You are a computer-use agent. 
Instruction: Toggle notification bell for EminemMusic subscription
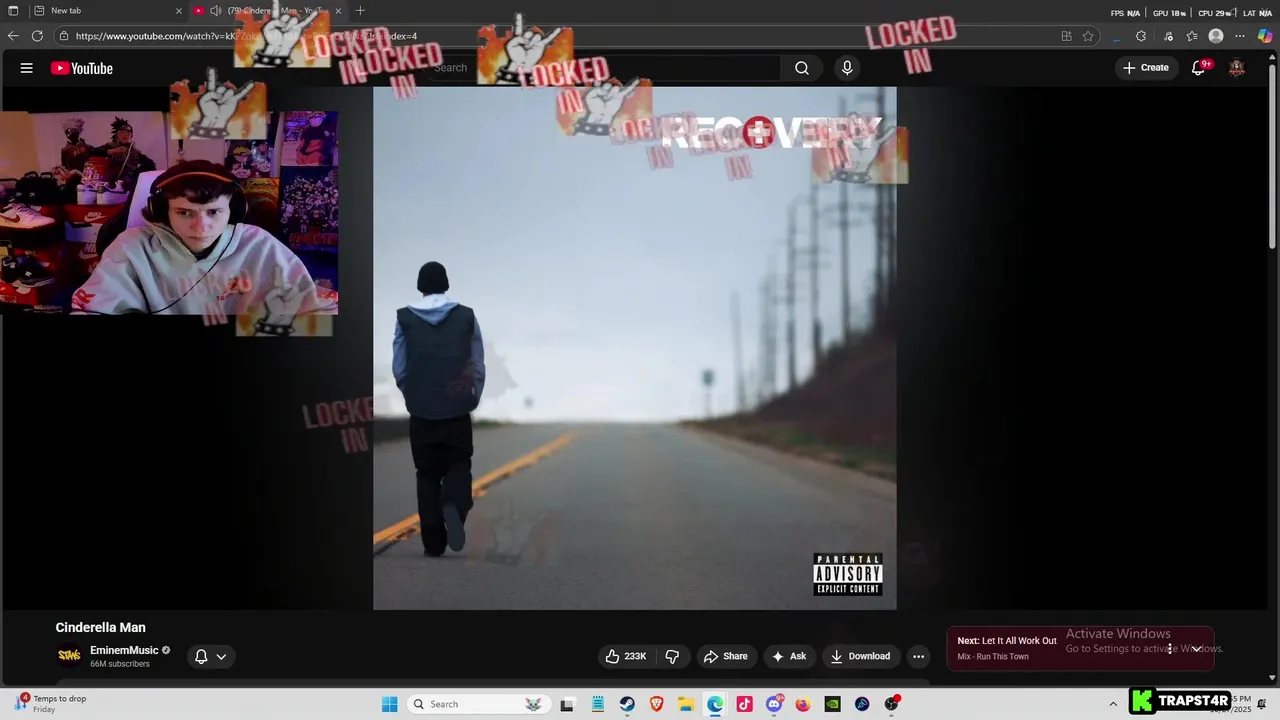201,656
